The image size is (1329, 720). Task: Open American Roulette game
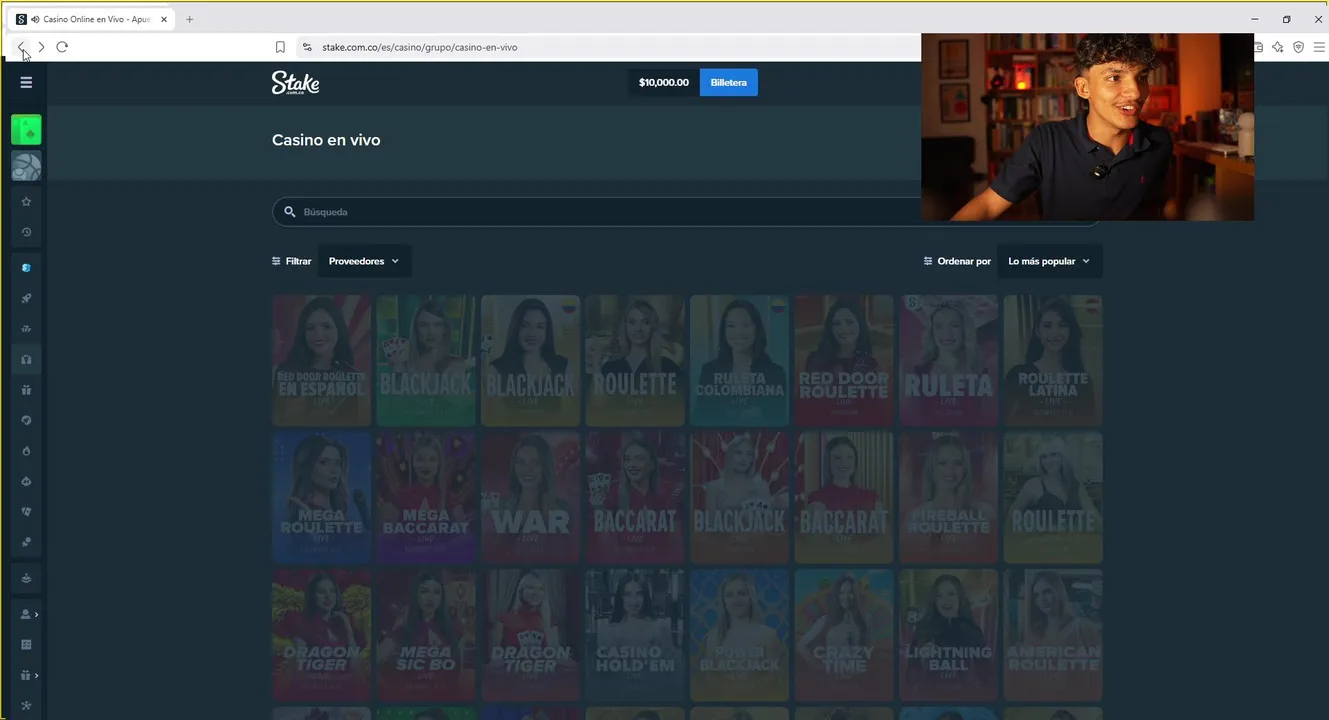(x=1053, y=635)
